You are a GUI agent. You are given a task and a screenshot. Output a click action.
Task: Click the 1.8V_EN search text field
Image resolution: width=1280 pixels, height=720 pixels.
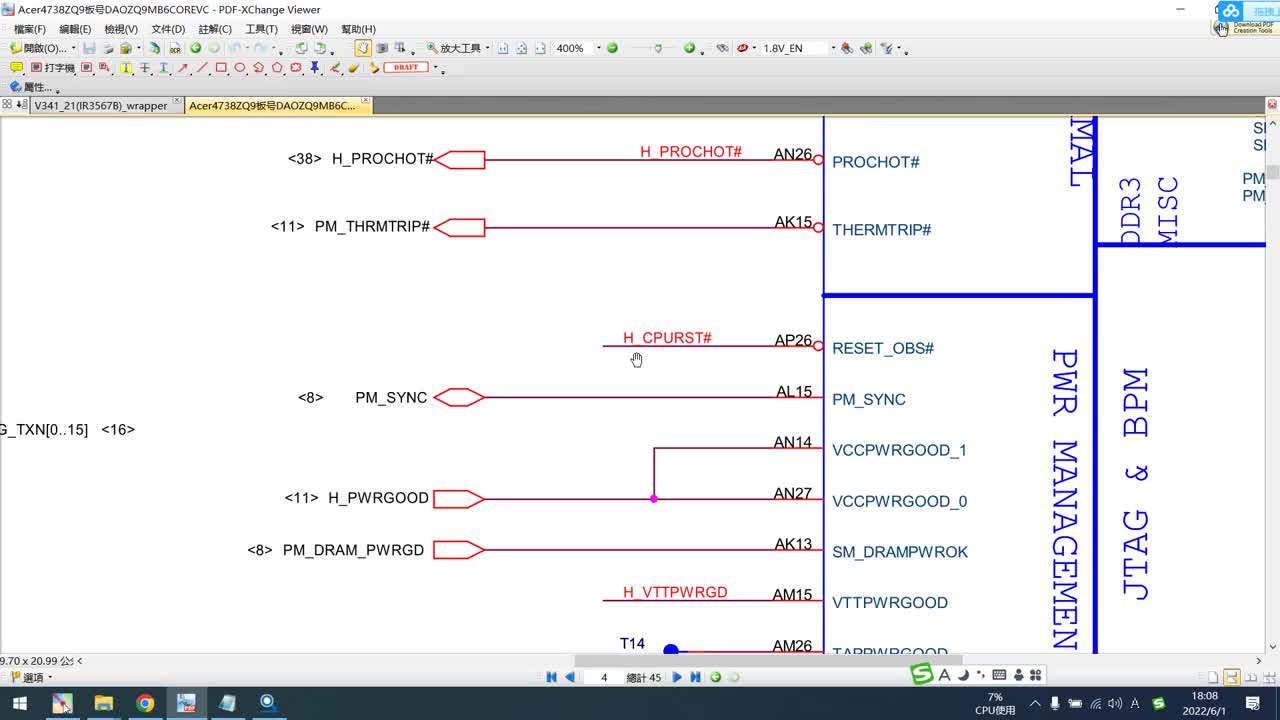point(795,48)
